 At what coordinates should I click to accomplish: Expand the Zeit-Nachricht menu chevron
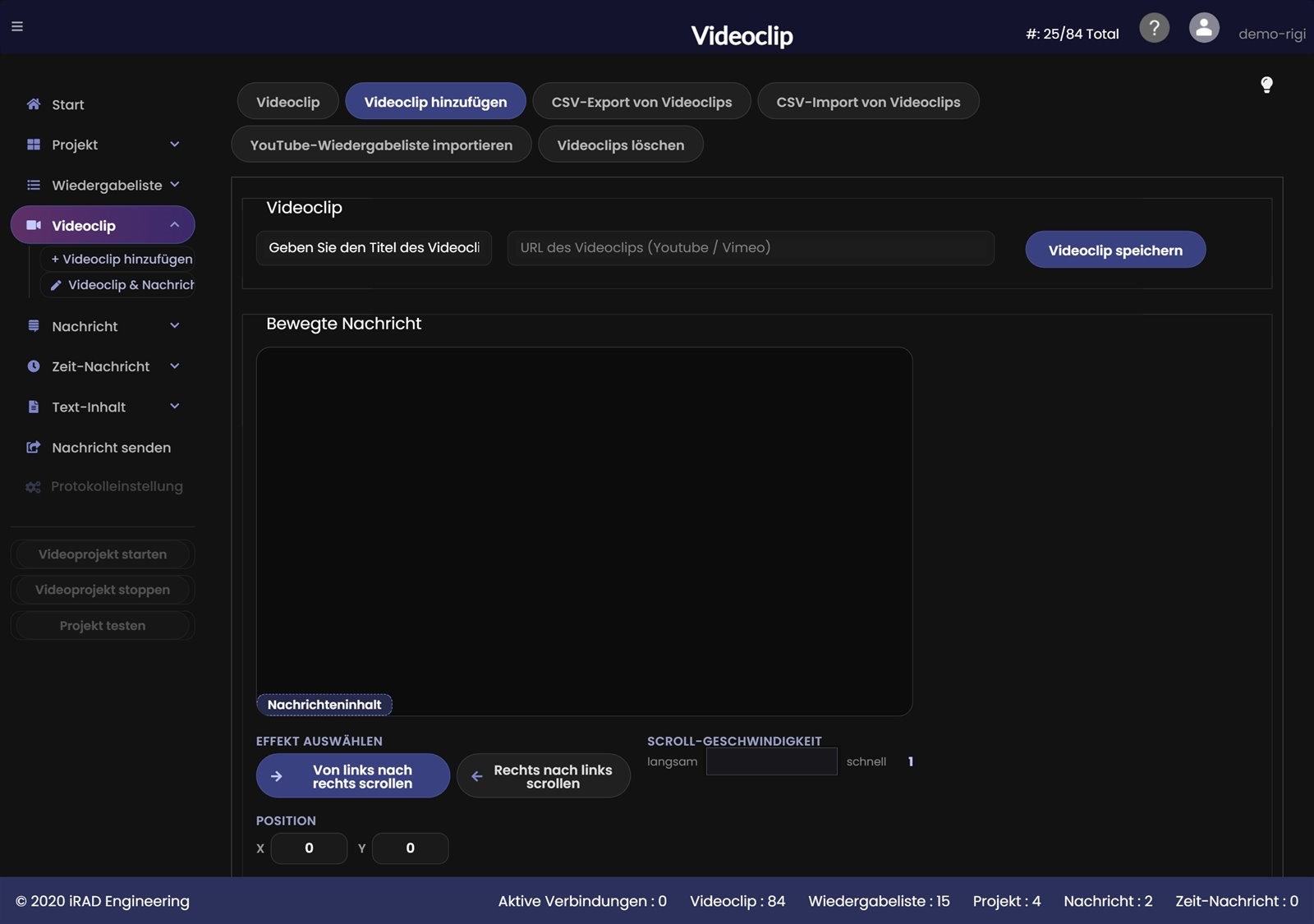(x=174, y=366)
